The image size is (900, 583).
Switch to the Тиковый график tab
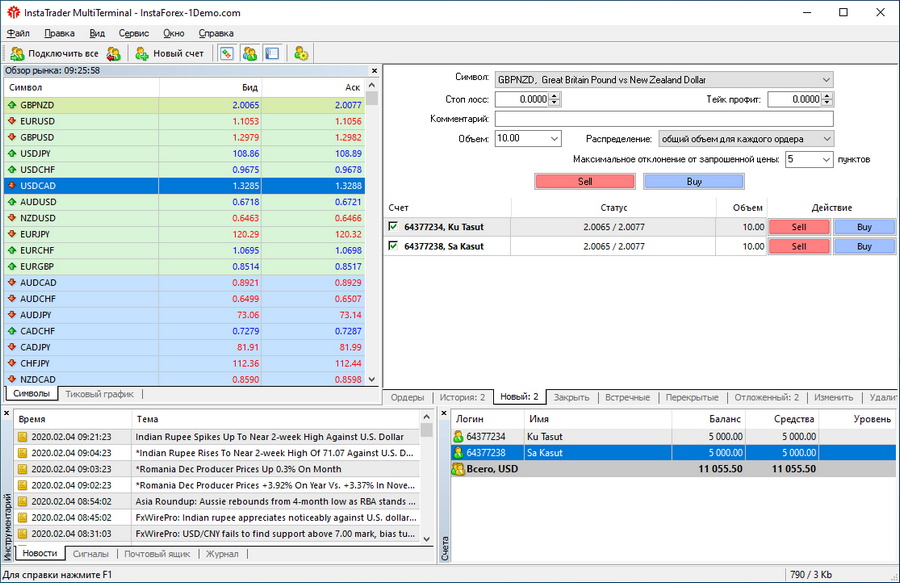[x=99, y=394]
